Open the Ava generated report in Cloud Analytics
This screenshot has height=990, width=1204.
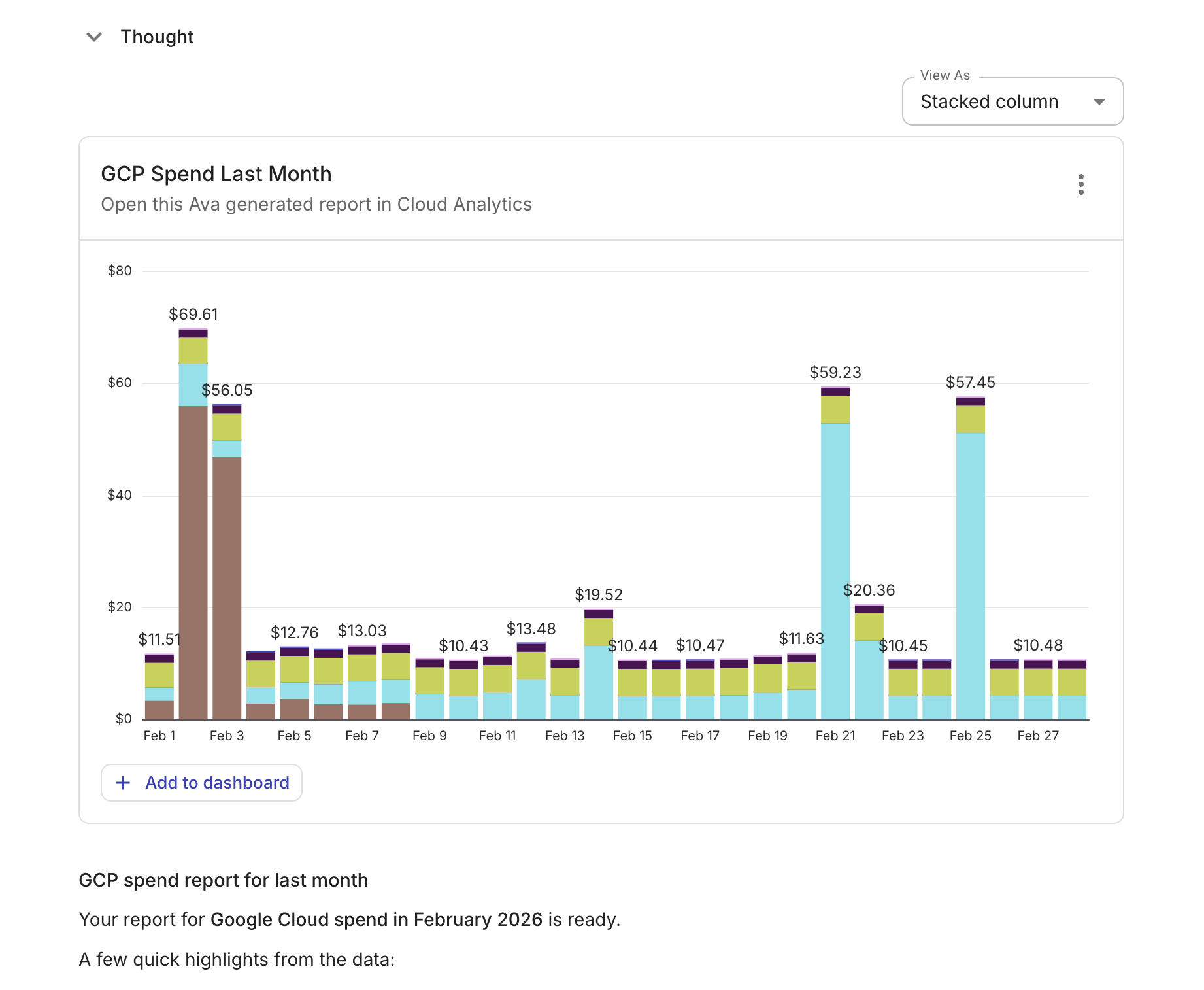316,205
